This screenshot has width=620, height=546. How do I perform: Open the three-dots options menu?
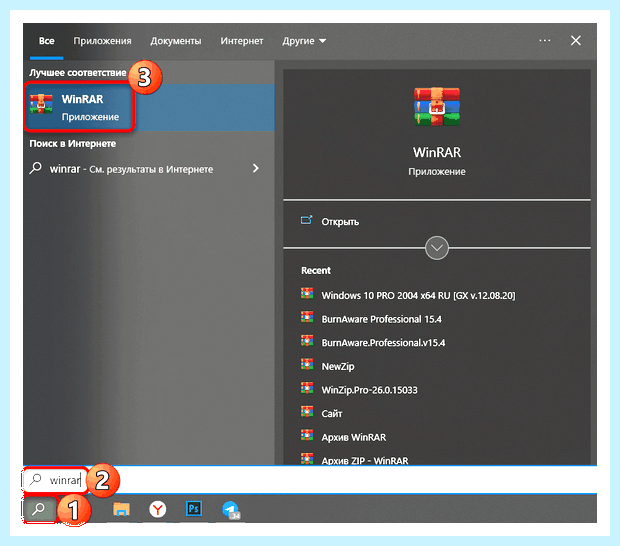[544, 40]
